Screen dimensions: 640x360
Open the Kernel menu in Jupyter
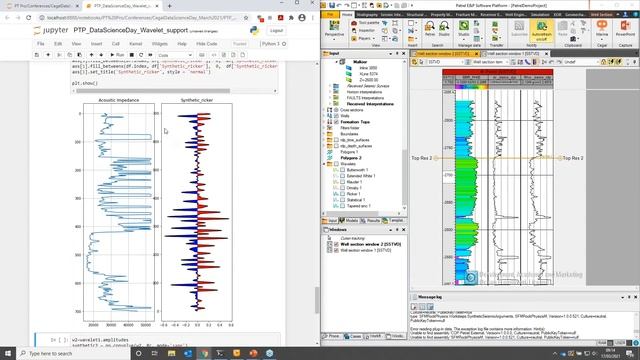click(136, 44)
